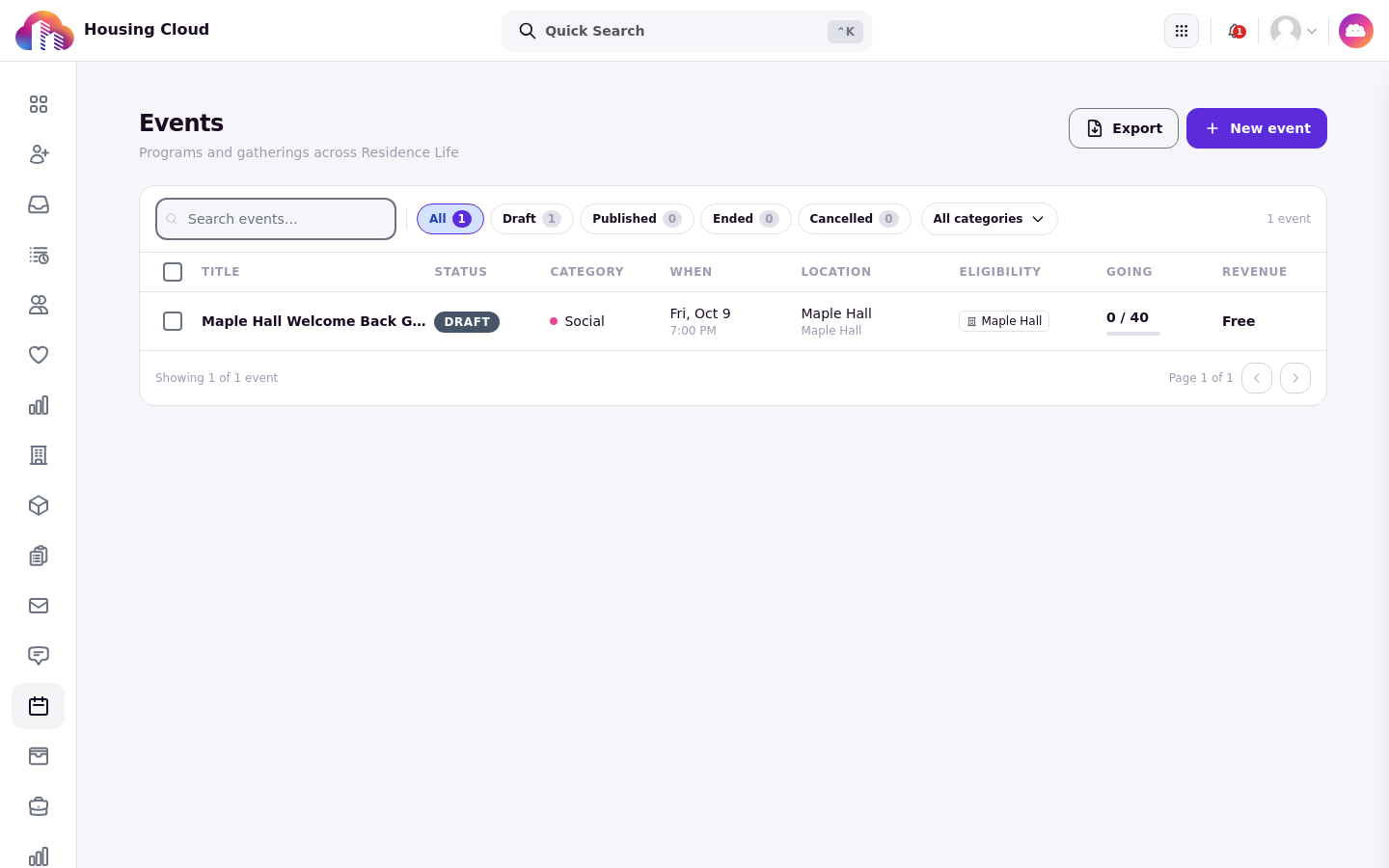Select the two-people group icon in sidebar
1389x868 pixels.
pos(39,305)
